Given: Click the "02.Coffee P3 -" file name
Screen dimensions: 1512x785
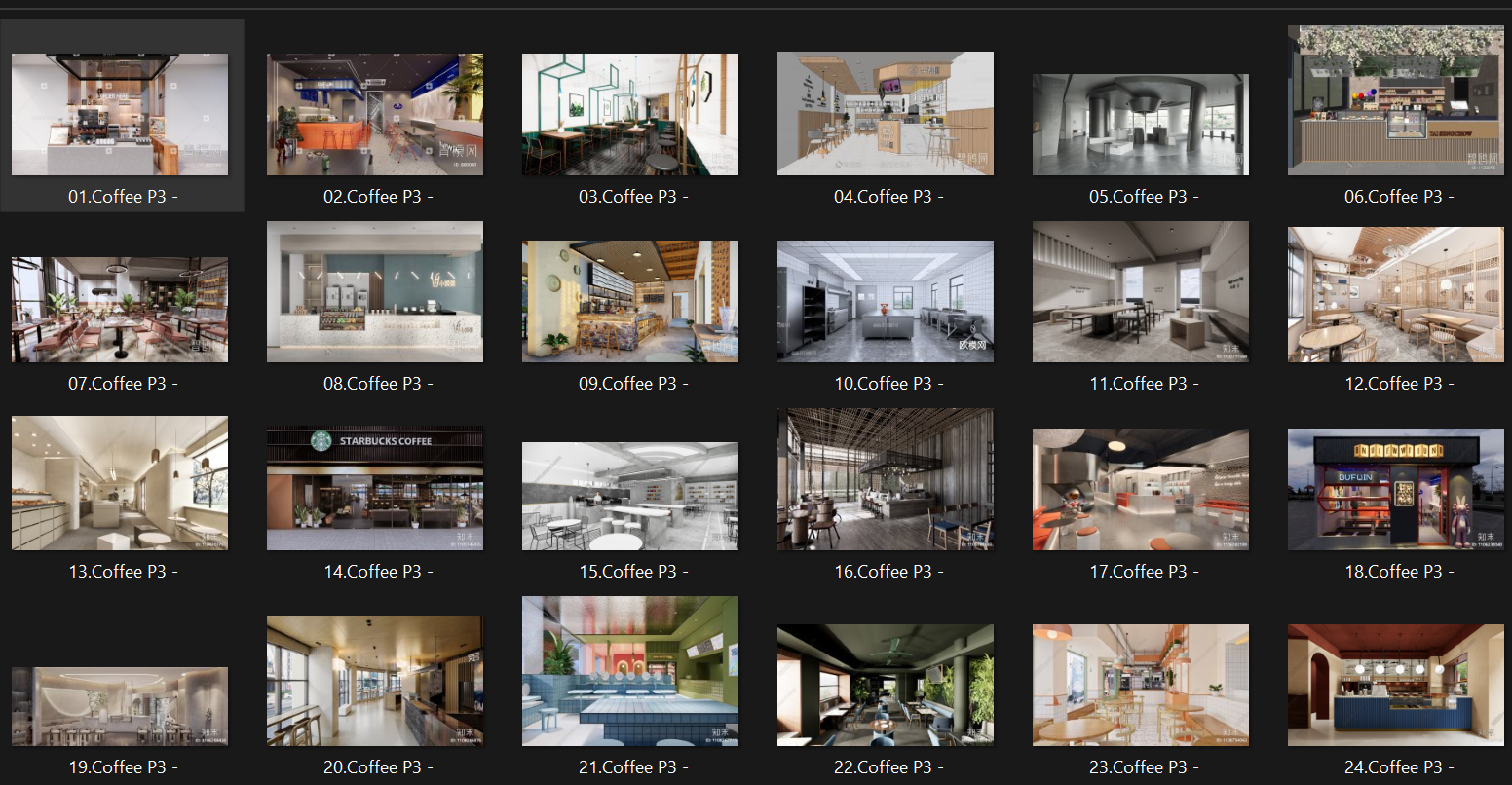Looking at the screenshot, I should pyautogui.click(x=378, y=197).
